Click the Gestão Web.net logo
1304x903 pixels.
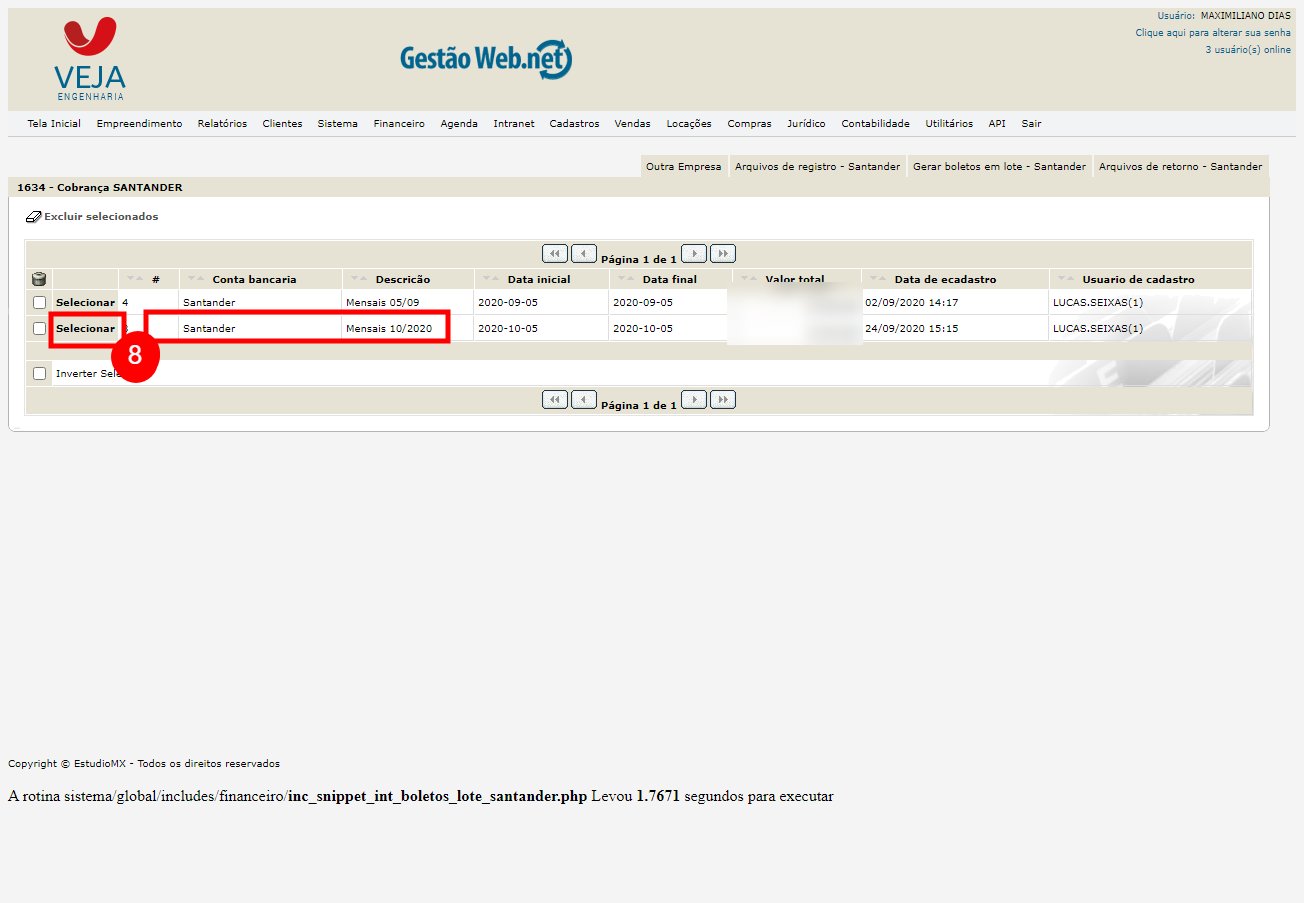coord(486,60)
